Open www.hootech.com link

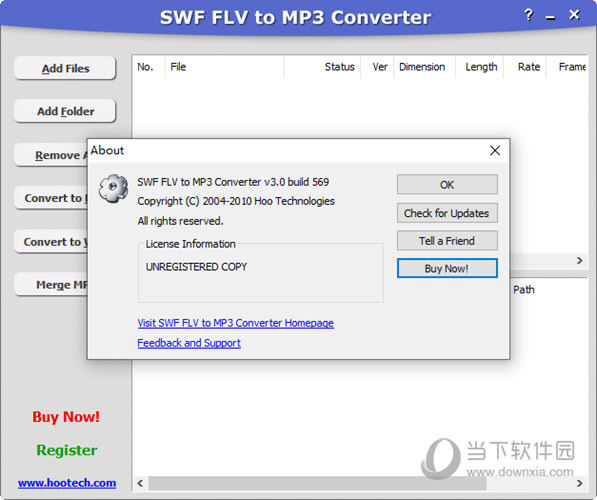[67, 483]
